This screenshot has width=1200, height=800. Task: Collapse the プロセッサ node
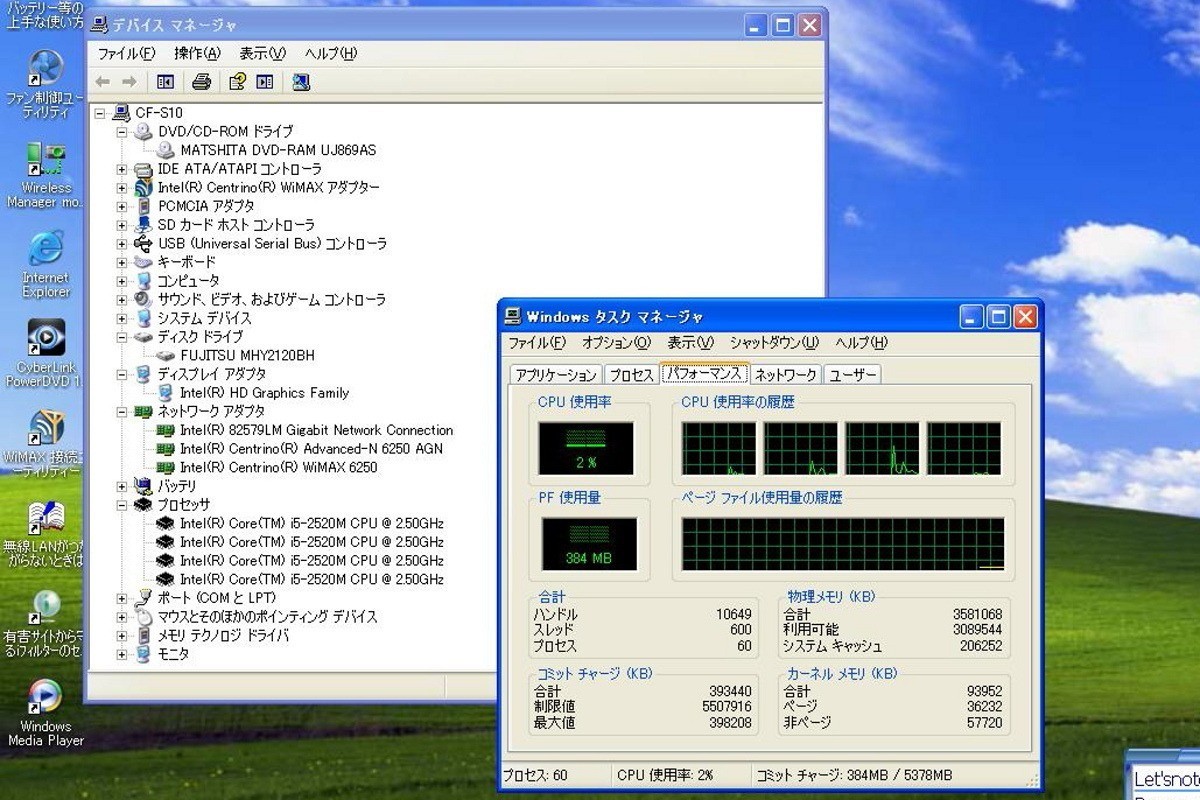click(x=122, y=505)
